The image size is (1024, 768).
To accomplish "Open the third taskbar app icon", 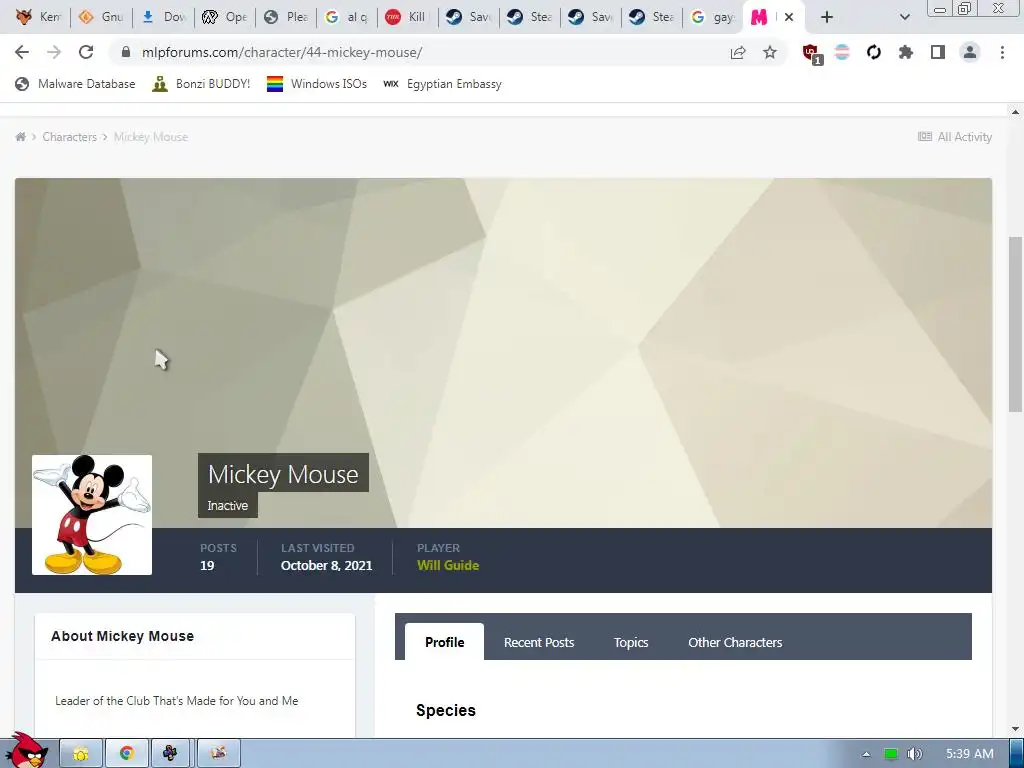I will (170, 754).
